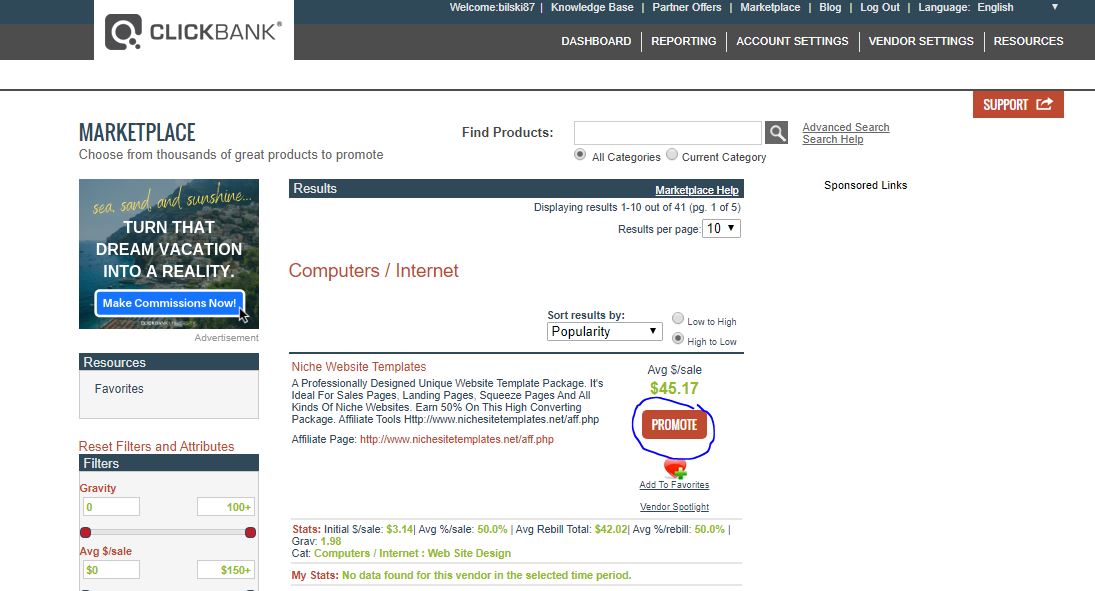Go to Knowledge Base link
The width and height of the screenshot is (1095, 591).
(592, 7)
